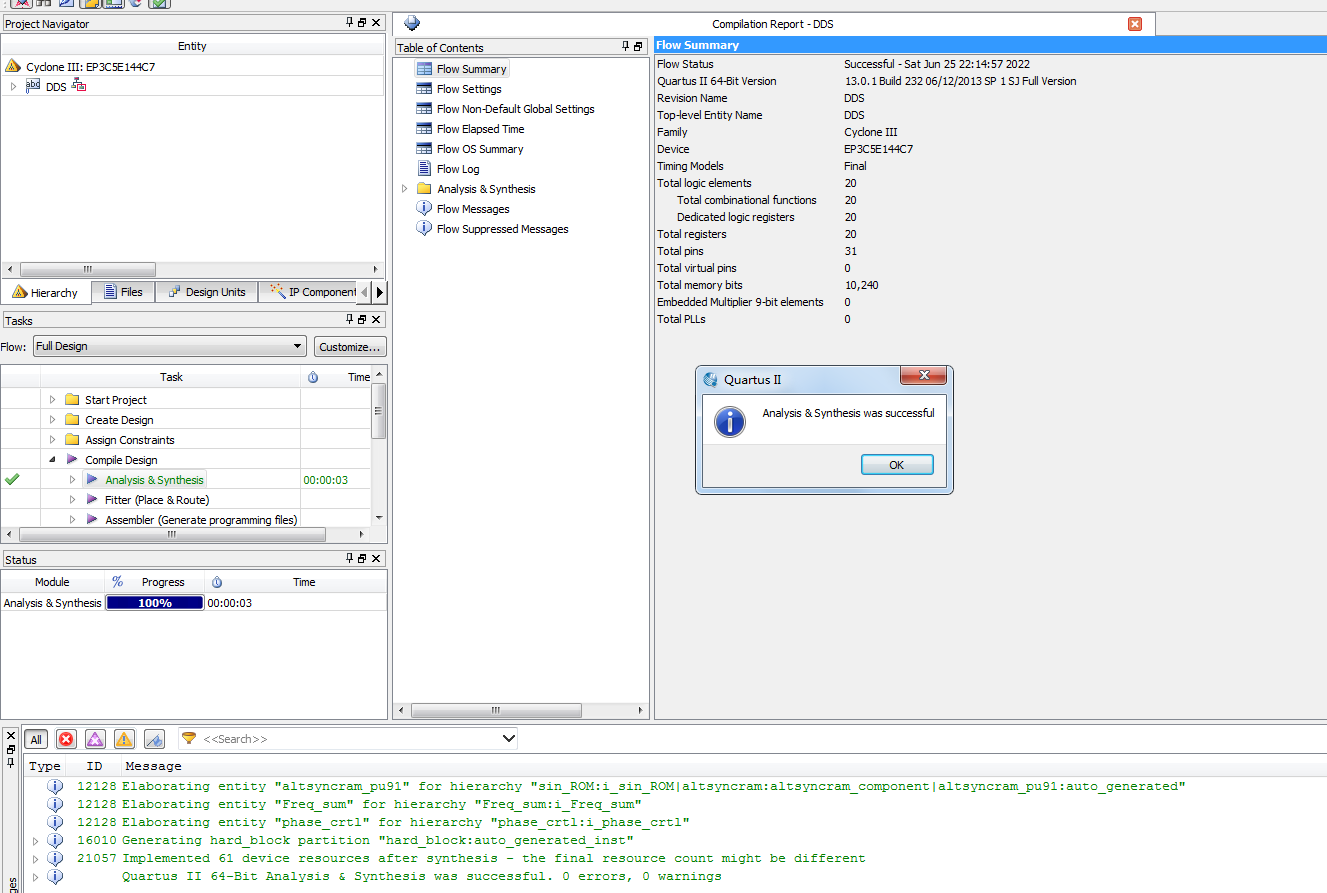Expand Analysis & Synthesis folder in Table of Contents
This screenshot has height=893, width=1327.
405,189
